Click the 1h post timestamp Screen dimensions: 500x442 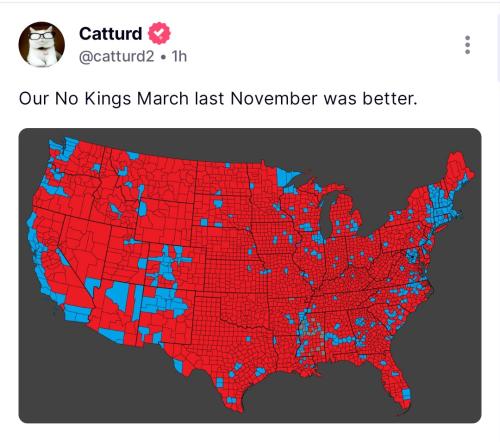[179, 56]
